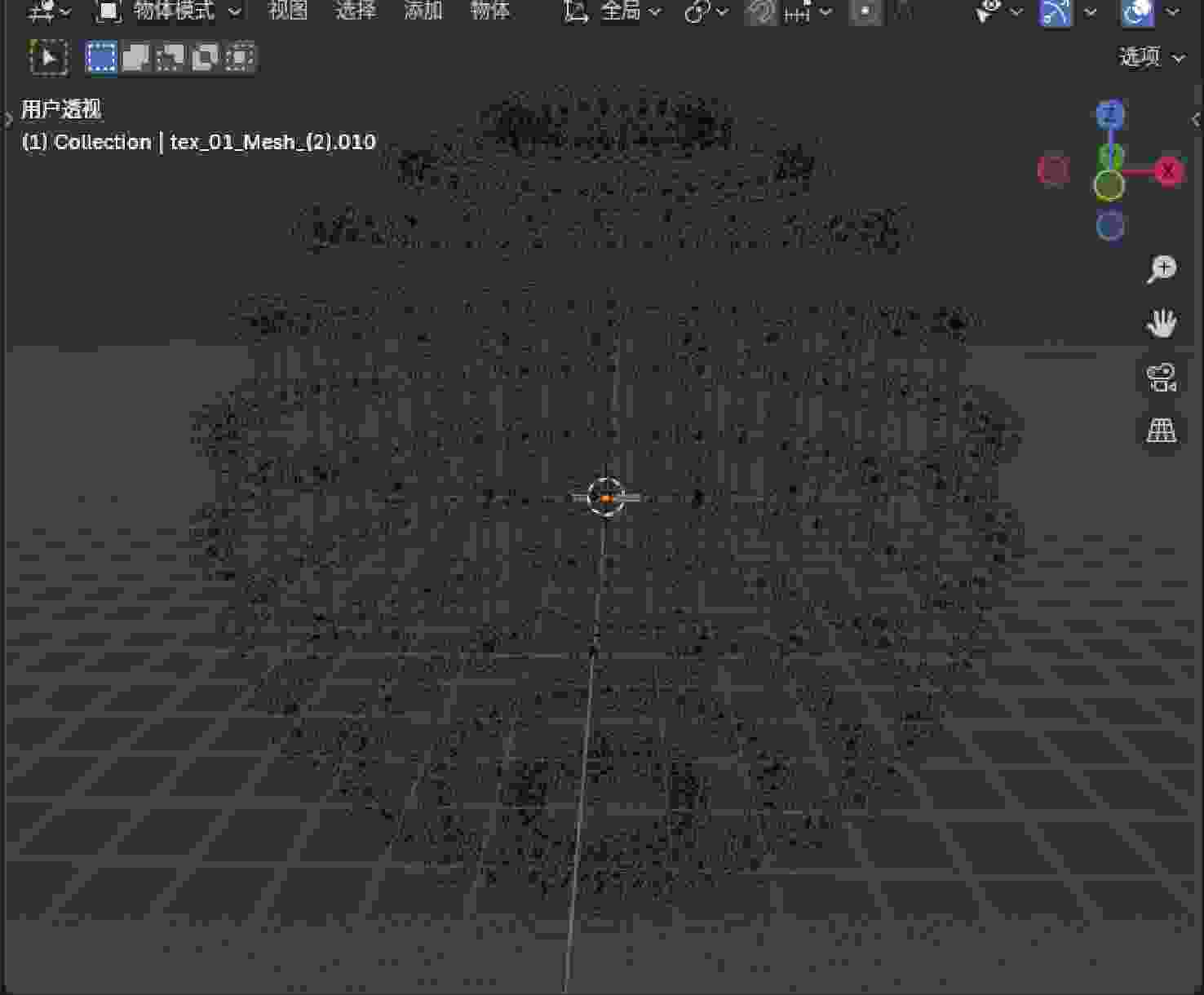Open the 视图 menu

pyautogui.click(x=288, y=11)
